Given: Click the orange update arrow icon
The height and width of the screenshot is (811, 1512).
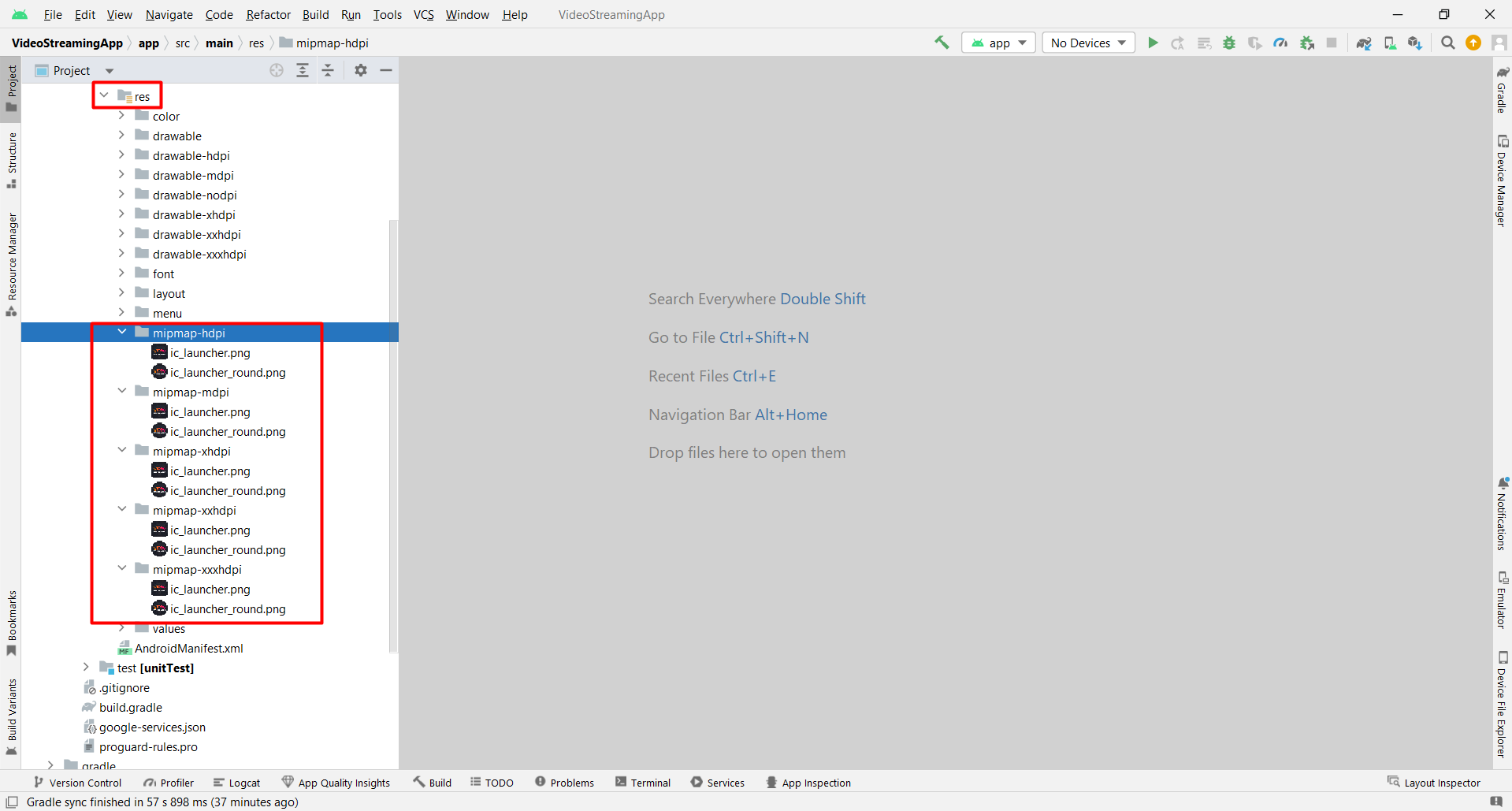Looking at the screenshot, I should pos(1473,43).
